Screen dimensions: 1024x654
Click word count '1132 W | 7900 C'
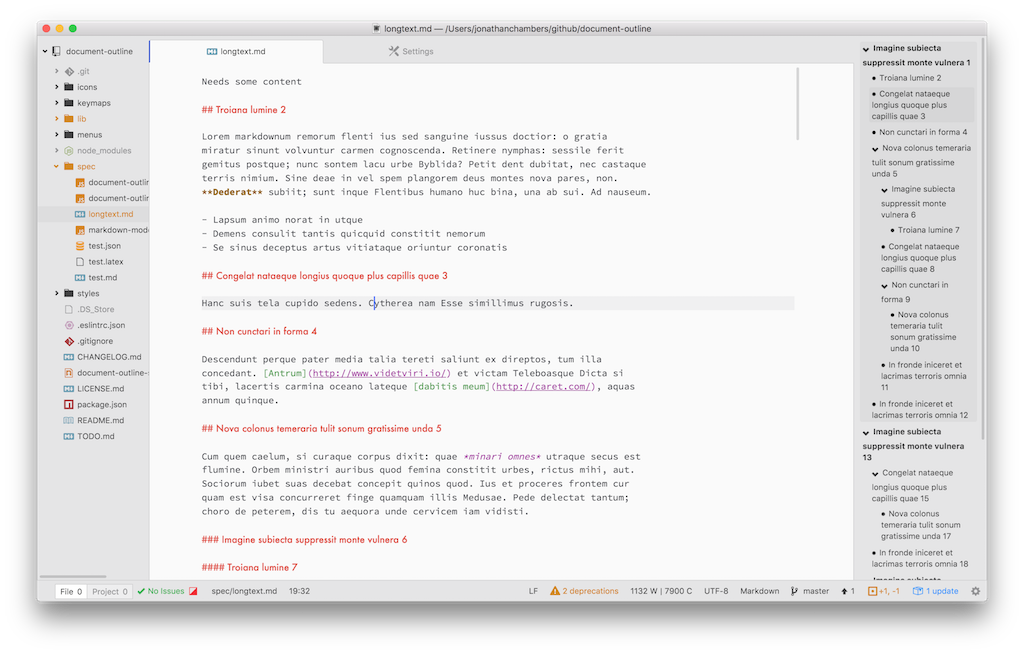661,591
